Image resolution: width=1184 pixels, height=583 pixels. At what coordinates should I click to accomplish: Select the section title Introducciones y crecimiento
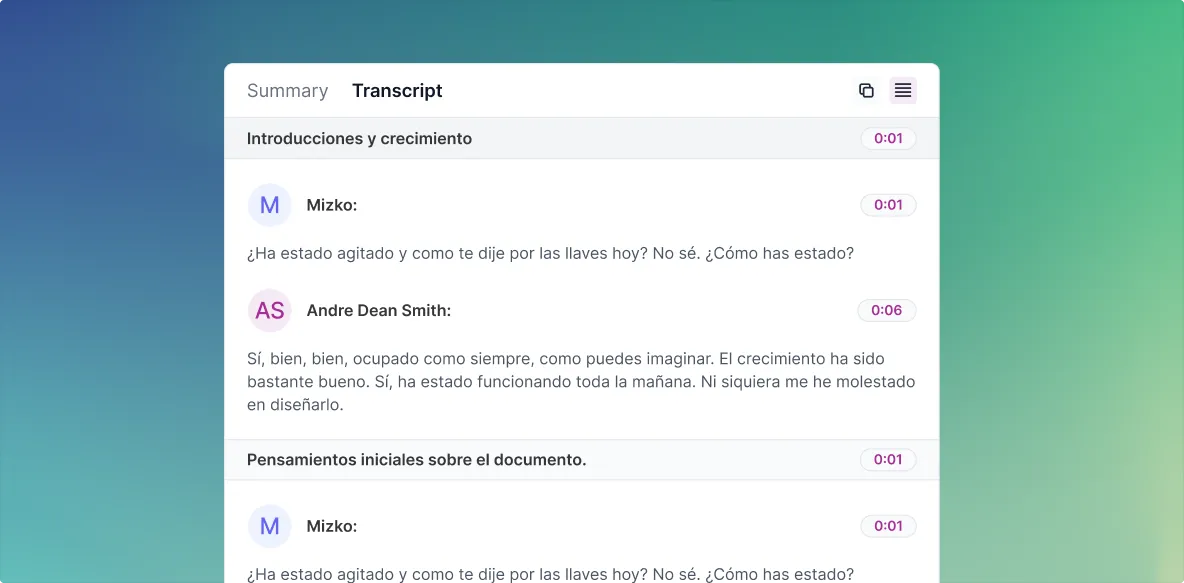click(359, 138)
